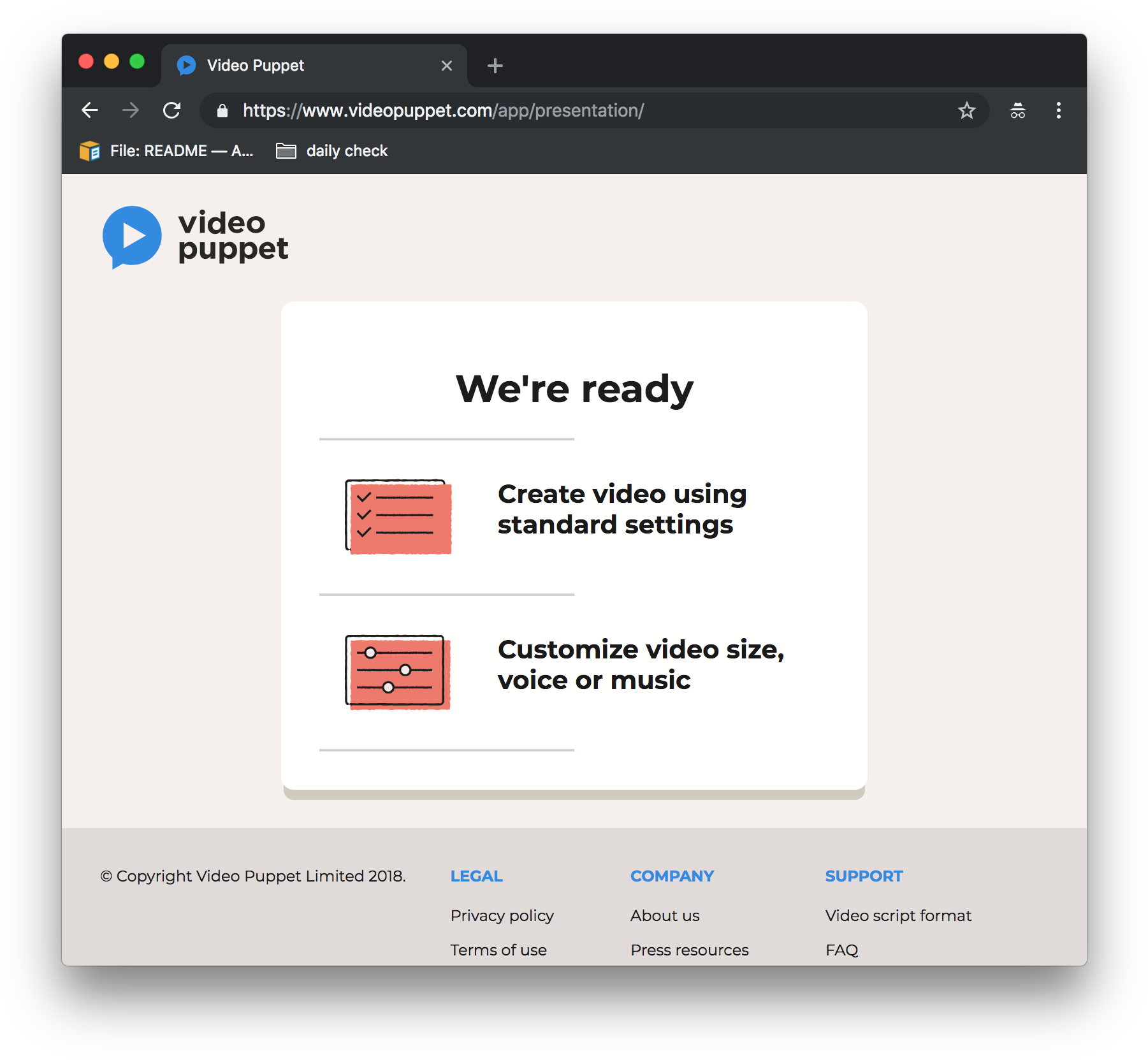Image resolution: width=1148 pixels, height=1060 pixels.
Task: Click the Video Puppet play logo
Action: coord(132,236)
